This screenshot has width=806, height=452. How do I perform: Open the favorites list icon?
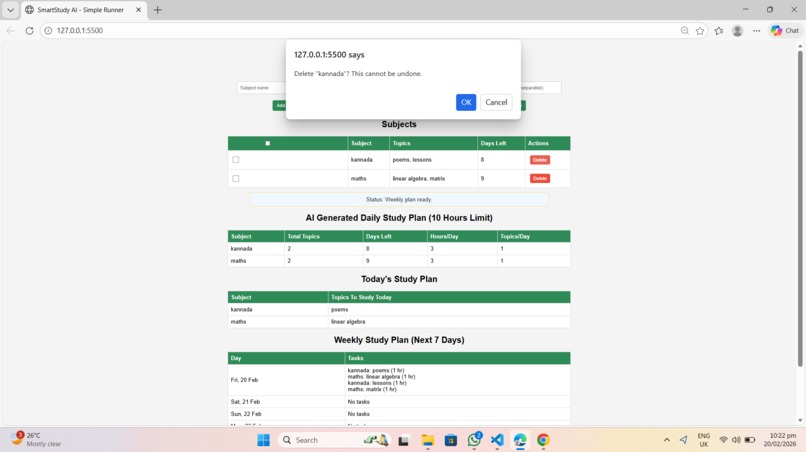click(719, 31)
